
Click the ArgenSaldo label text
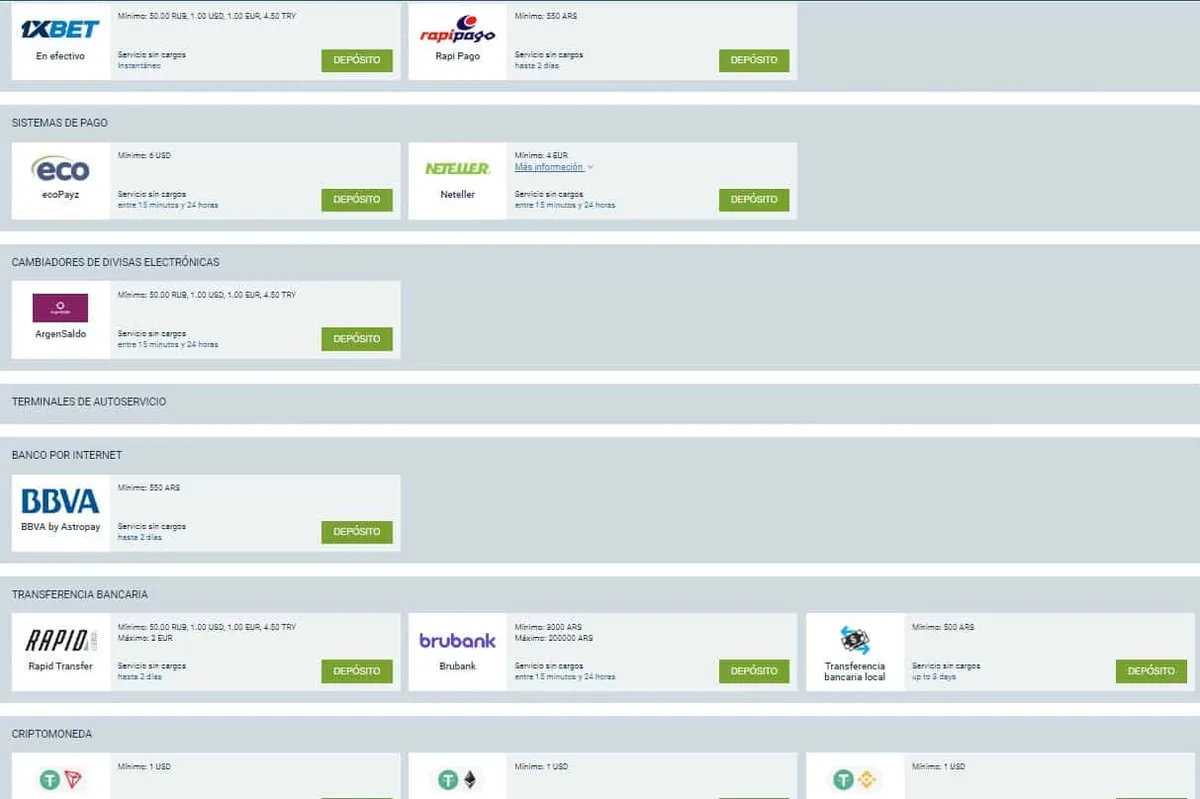tap(60, 334)
